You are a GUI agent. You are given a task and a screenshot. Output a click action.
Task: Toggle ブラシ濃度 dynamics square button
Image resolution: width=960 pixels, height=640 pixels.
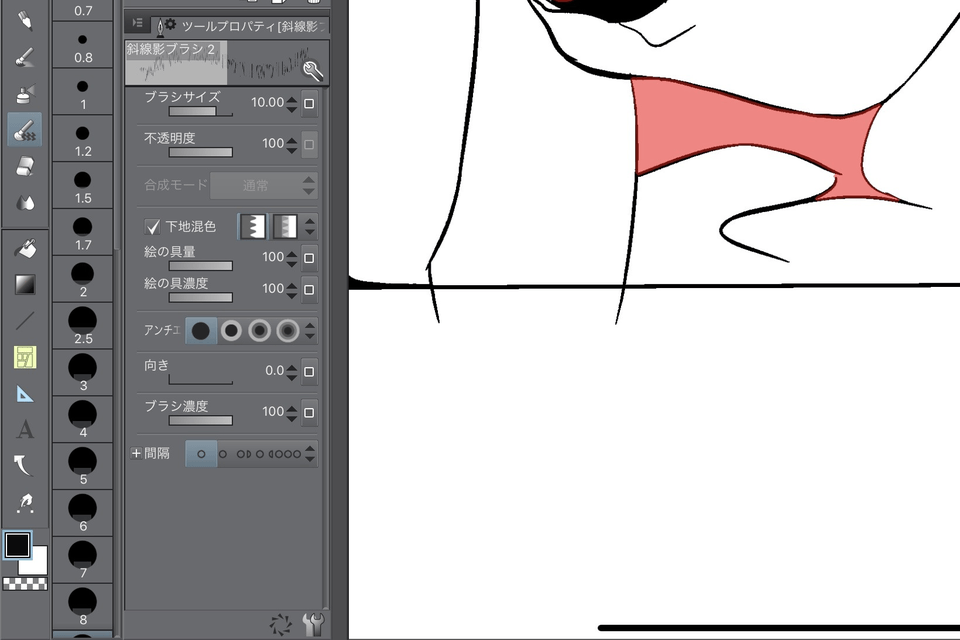[309, 412]
